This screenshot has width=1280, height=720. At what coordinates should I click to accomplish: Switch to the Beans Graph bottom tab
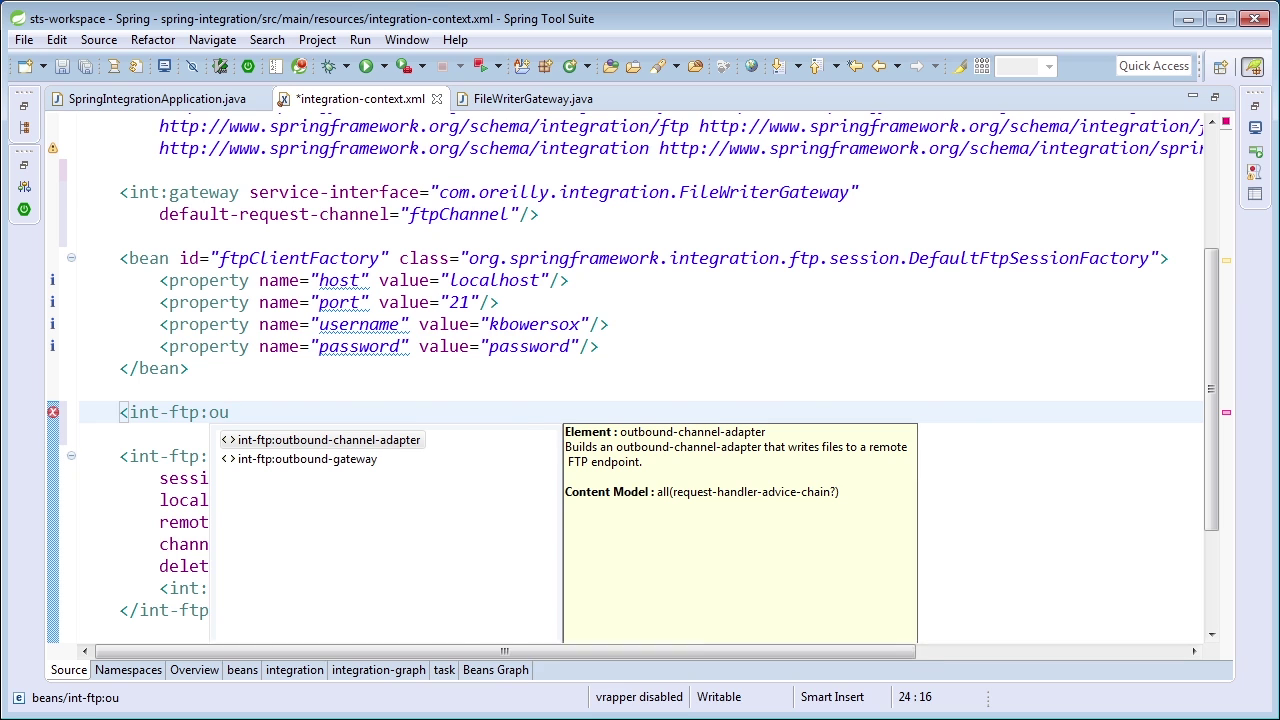(x=496, y=670)
